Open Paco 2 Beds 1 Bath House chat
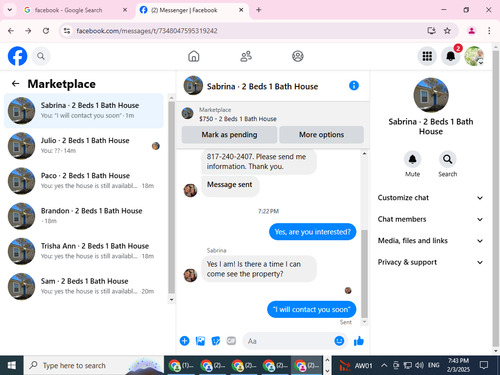Screen dimensions: 500x375 point(84,181)
